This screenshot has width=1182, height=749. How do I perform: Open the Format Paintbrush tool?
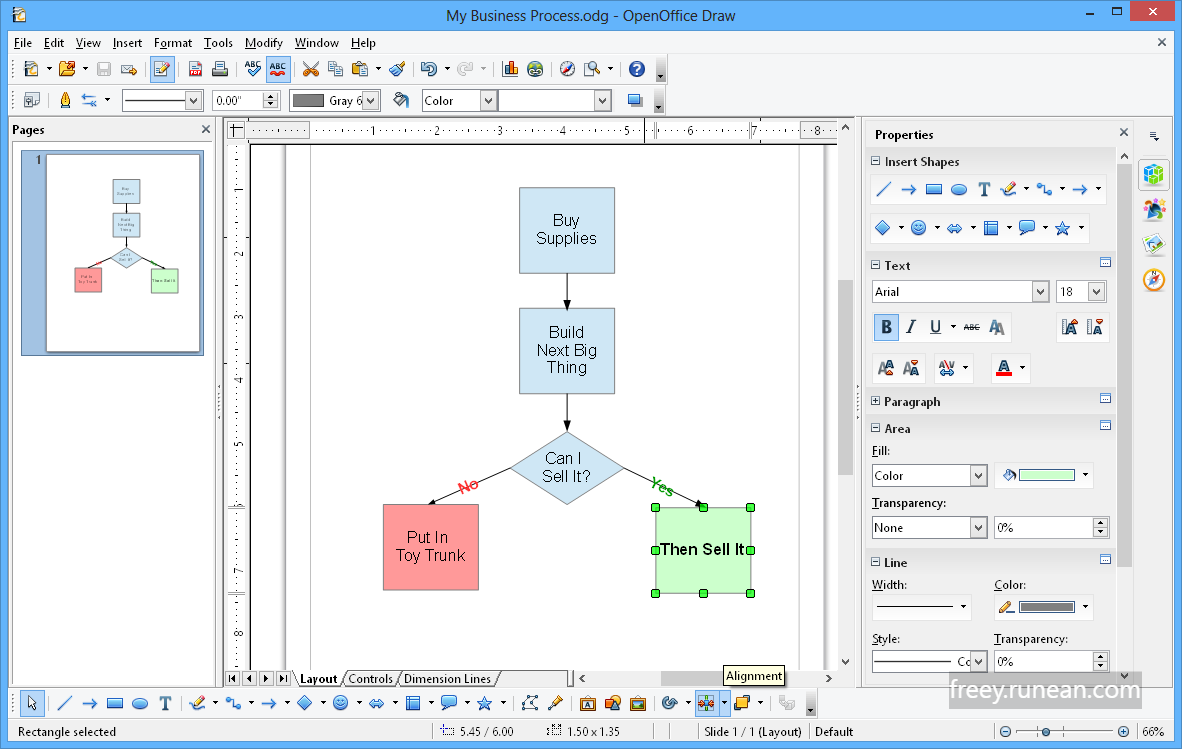(x=396, y=69)
